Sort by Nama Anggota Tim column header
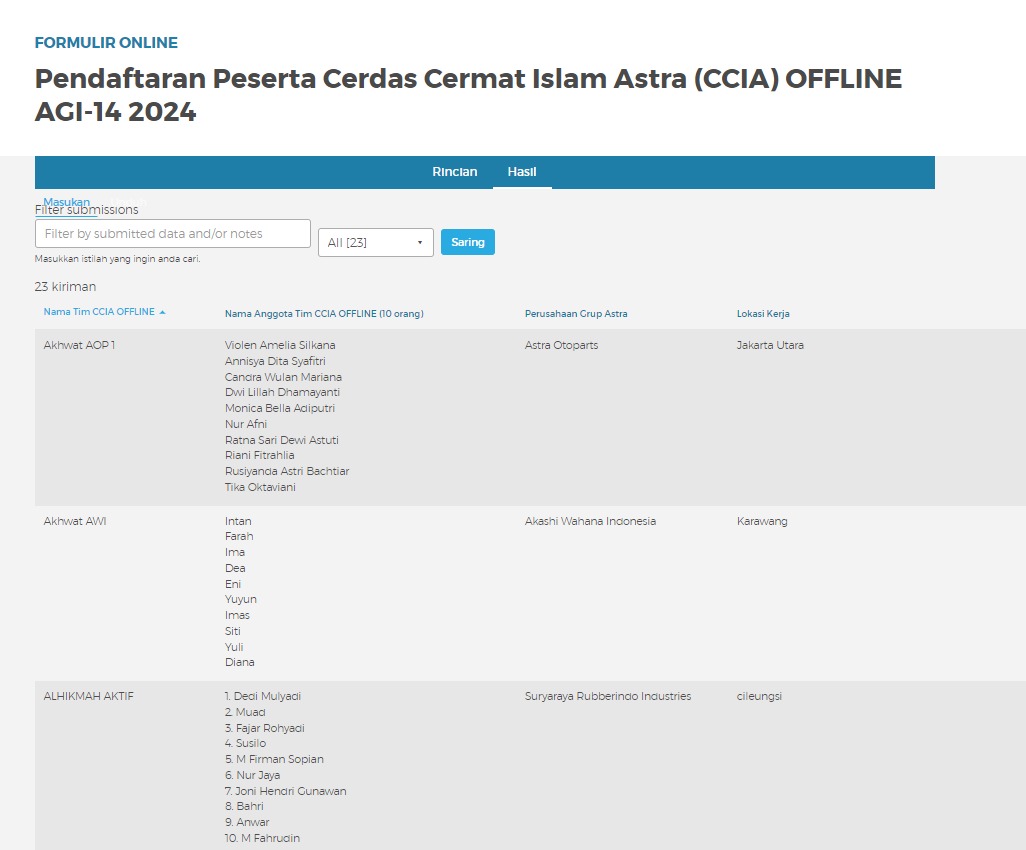The height and width of the screenshot is (850, 1026). [x=324, y=314]
